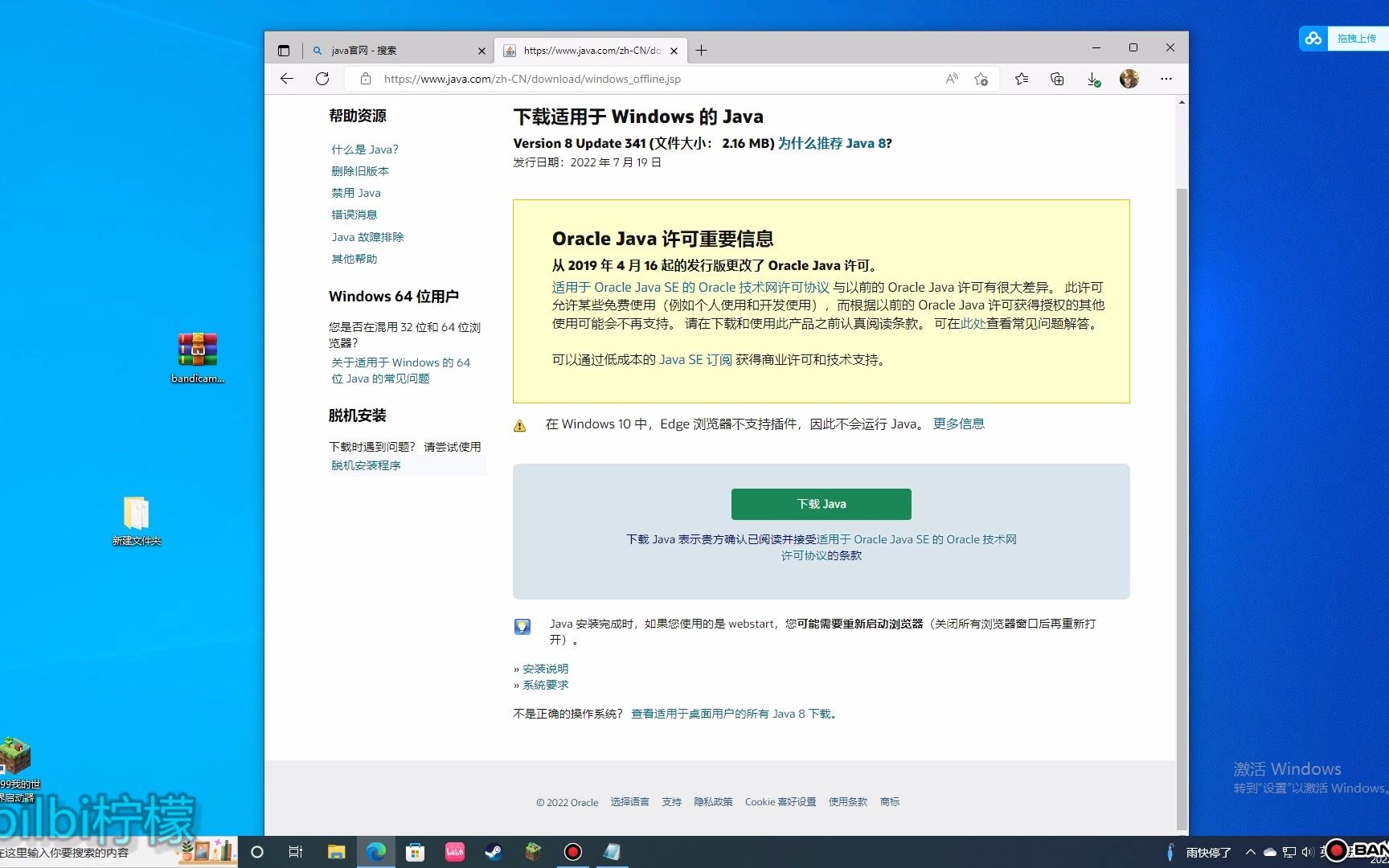Open File Explorer from taskbar
The width and height of the screenshot is (1389, 868).
coord(336,852)
